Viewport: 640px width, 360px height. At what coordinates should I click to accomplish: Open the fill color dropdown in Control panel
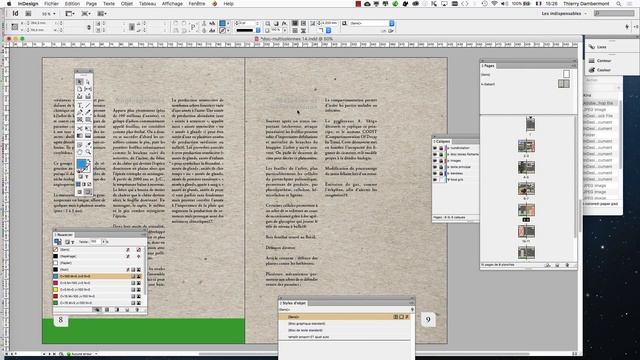point(228,23)
